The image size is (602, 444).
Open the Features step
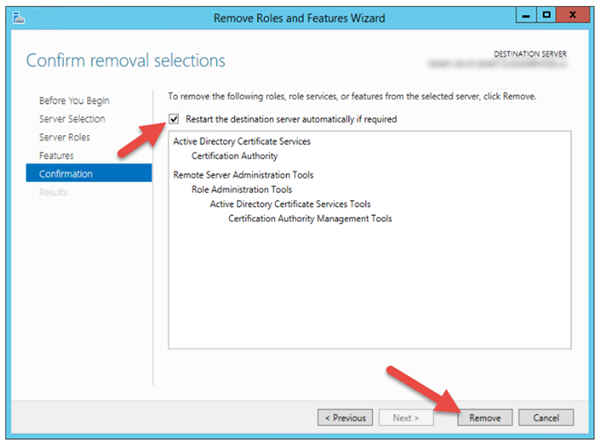click(56, 156)
